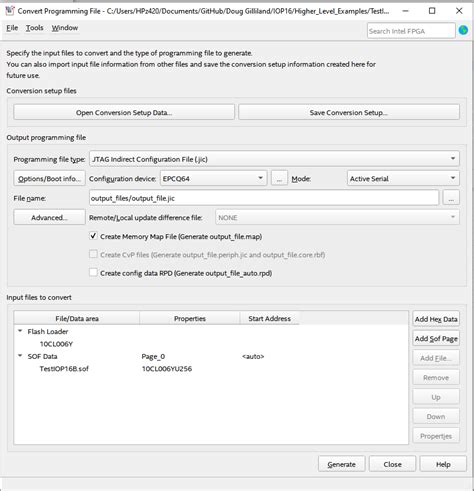Open the Configuration device EPCQ64 dropdown
Image resolution: width=474 pixels, height=491 pixels.
pyautogui.click(x=213, y=178)
